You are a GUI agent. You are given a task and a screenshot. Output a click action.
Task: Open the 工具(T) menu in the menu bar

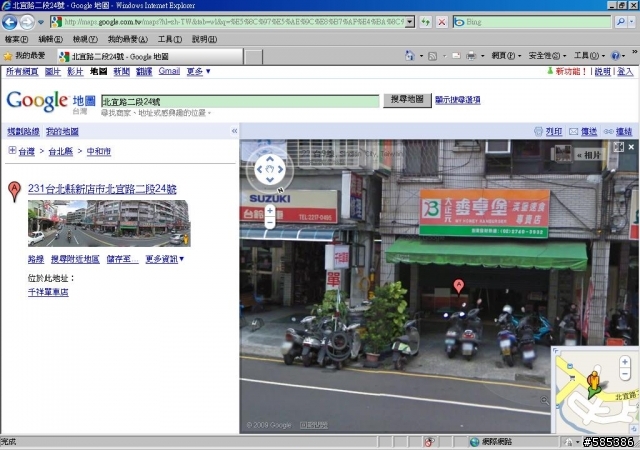pos(170,39)
